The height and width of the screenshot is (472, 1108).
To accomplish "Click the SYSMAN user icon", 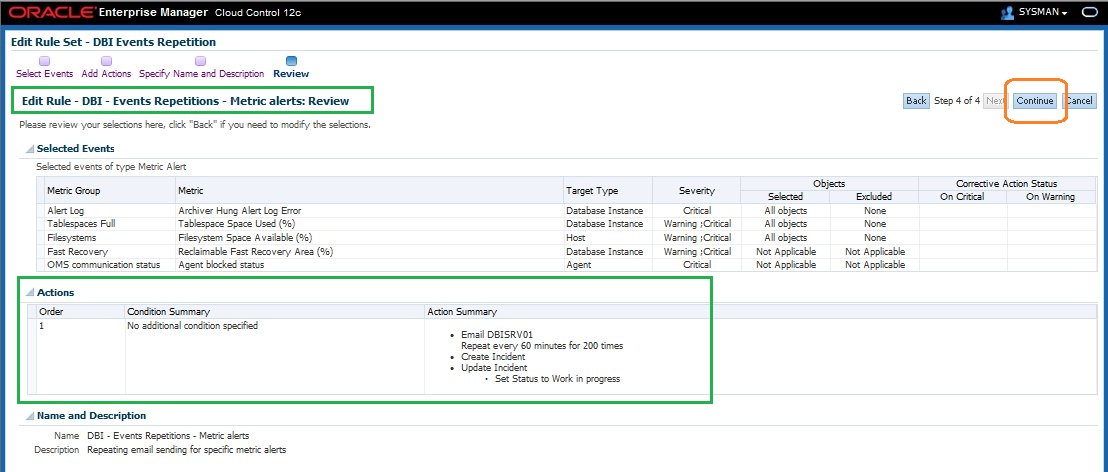I will coord(1008,13).
